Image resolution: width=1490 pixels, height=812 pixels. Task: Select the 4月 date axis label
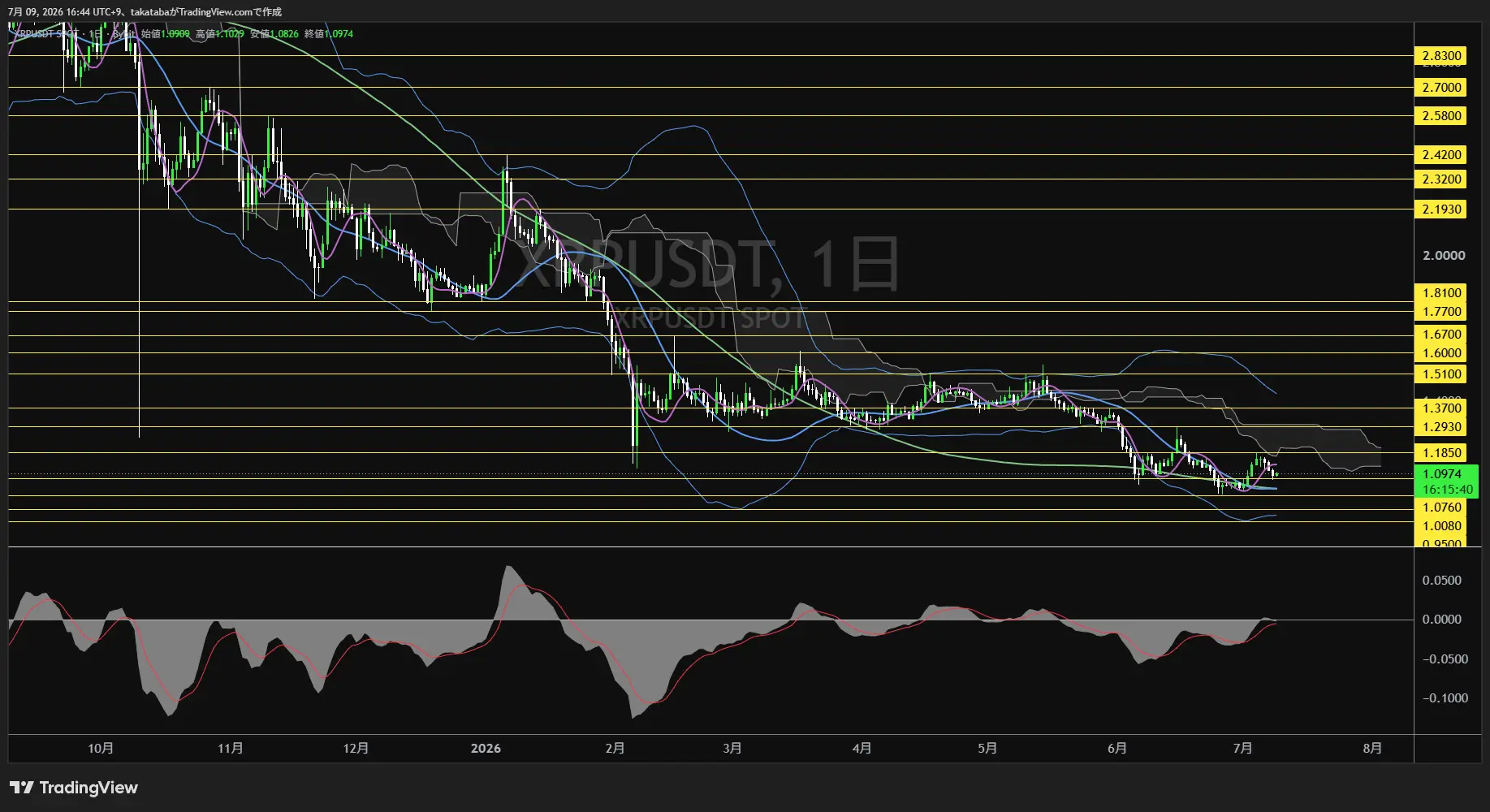pyautogui.click(x=862, y=748)
